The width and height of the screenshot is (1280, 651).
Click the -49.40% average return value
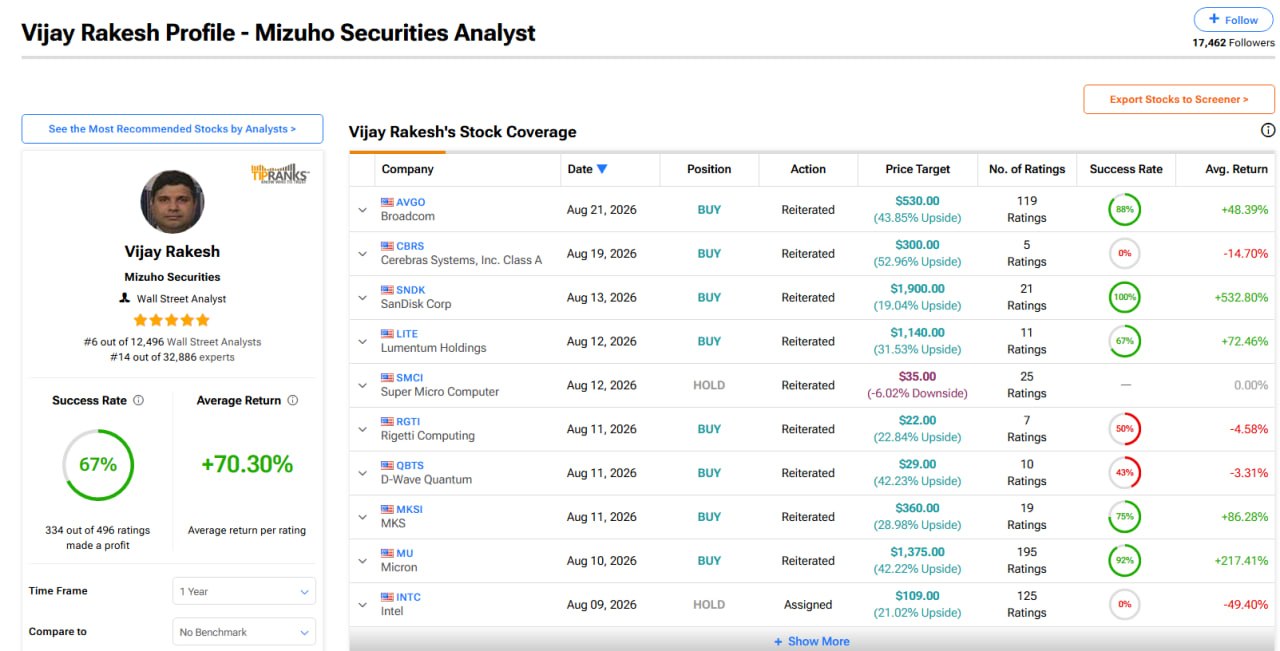tap(1245, 605)
